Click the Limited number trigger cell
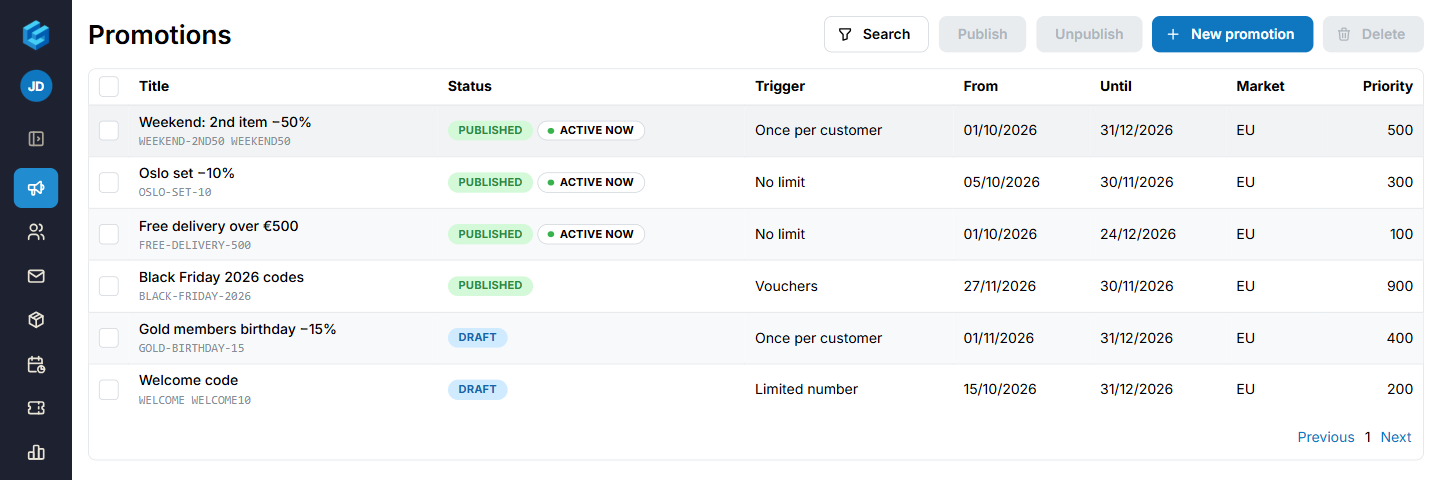This screenshot has height=480, width=1440. pyautogui.click(x=806, y=389)
